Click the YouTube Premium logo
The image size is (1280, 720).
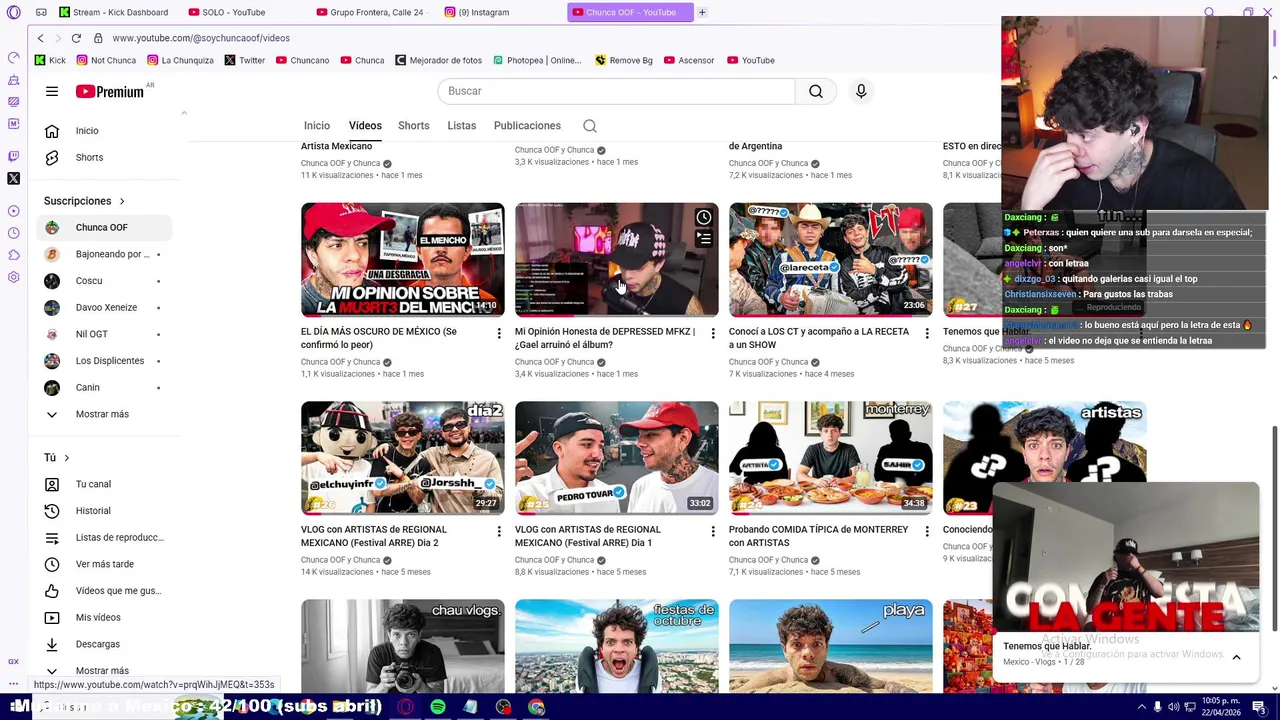click(x=110, y=91)
